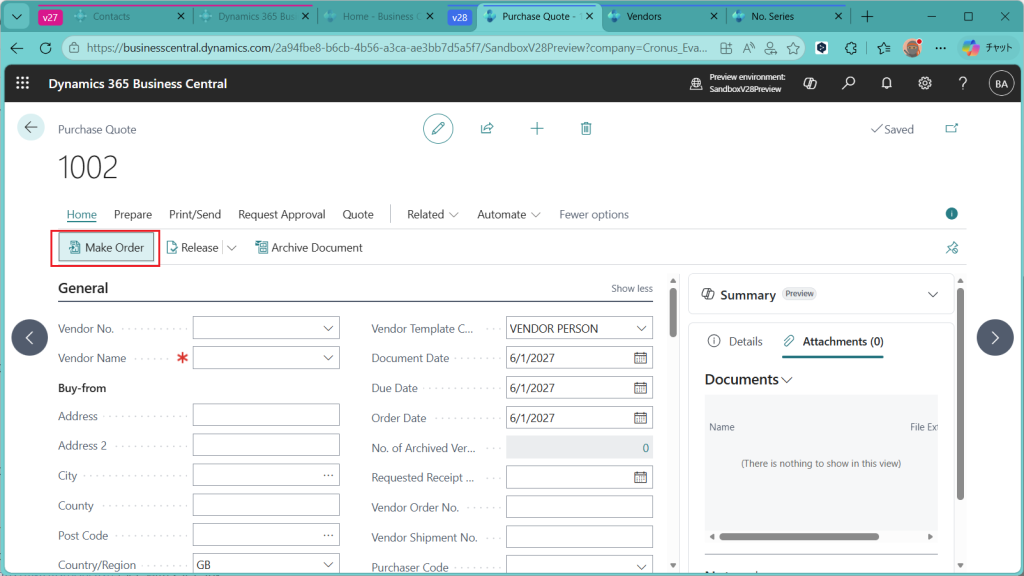Open Document Date calendar picker
Viewport: 1024px width, 576px height.
pyautogui.click(x=640, y=358)
